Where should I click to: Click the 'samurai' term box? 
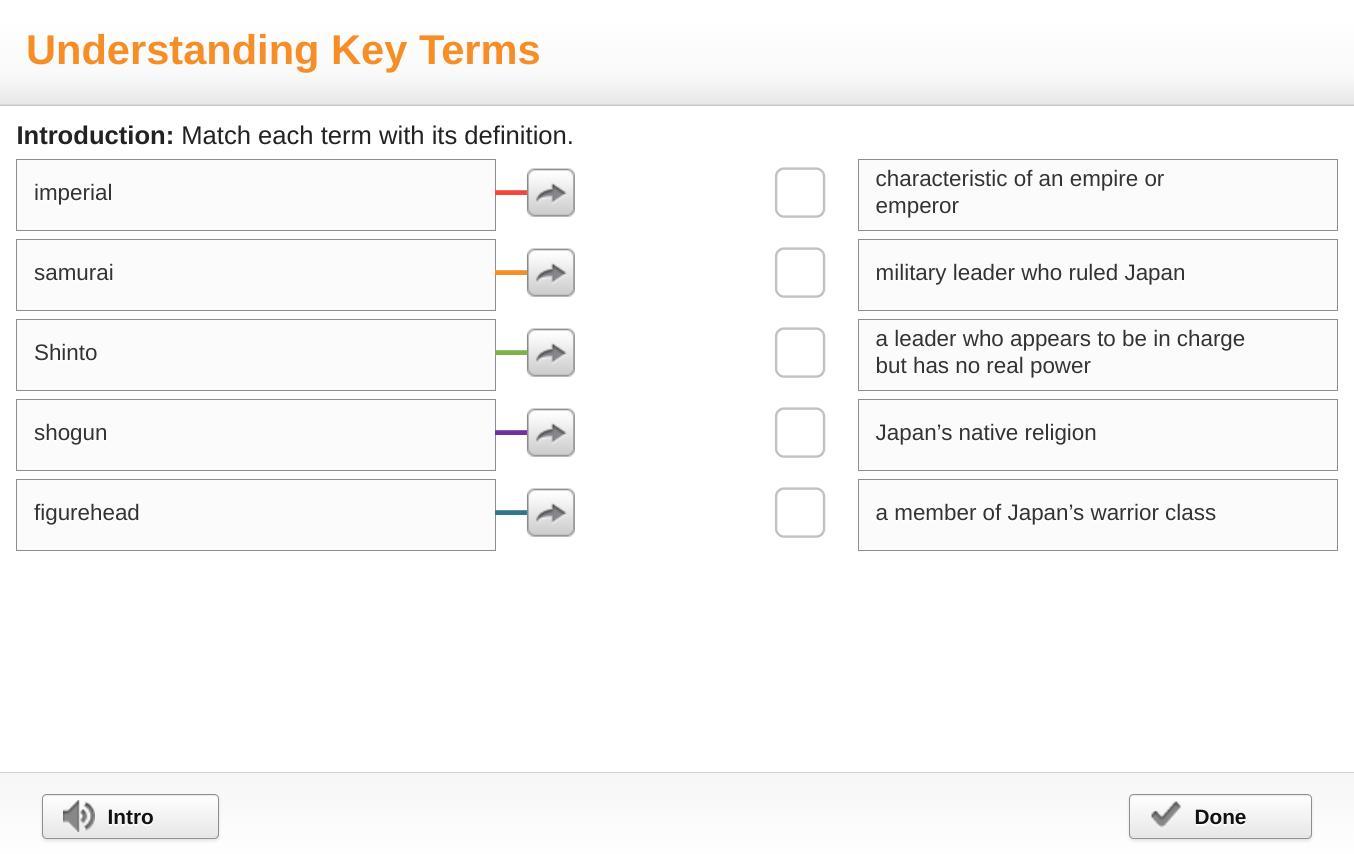click(256, 275)
